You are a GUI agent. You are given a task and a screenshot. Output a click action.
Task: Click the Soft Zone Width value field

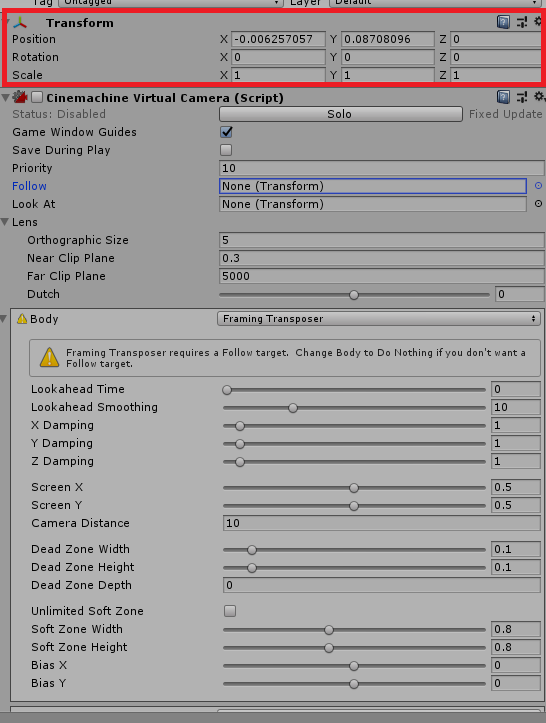pyautogui.click(x=516, y=629)
